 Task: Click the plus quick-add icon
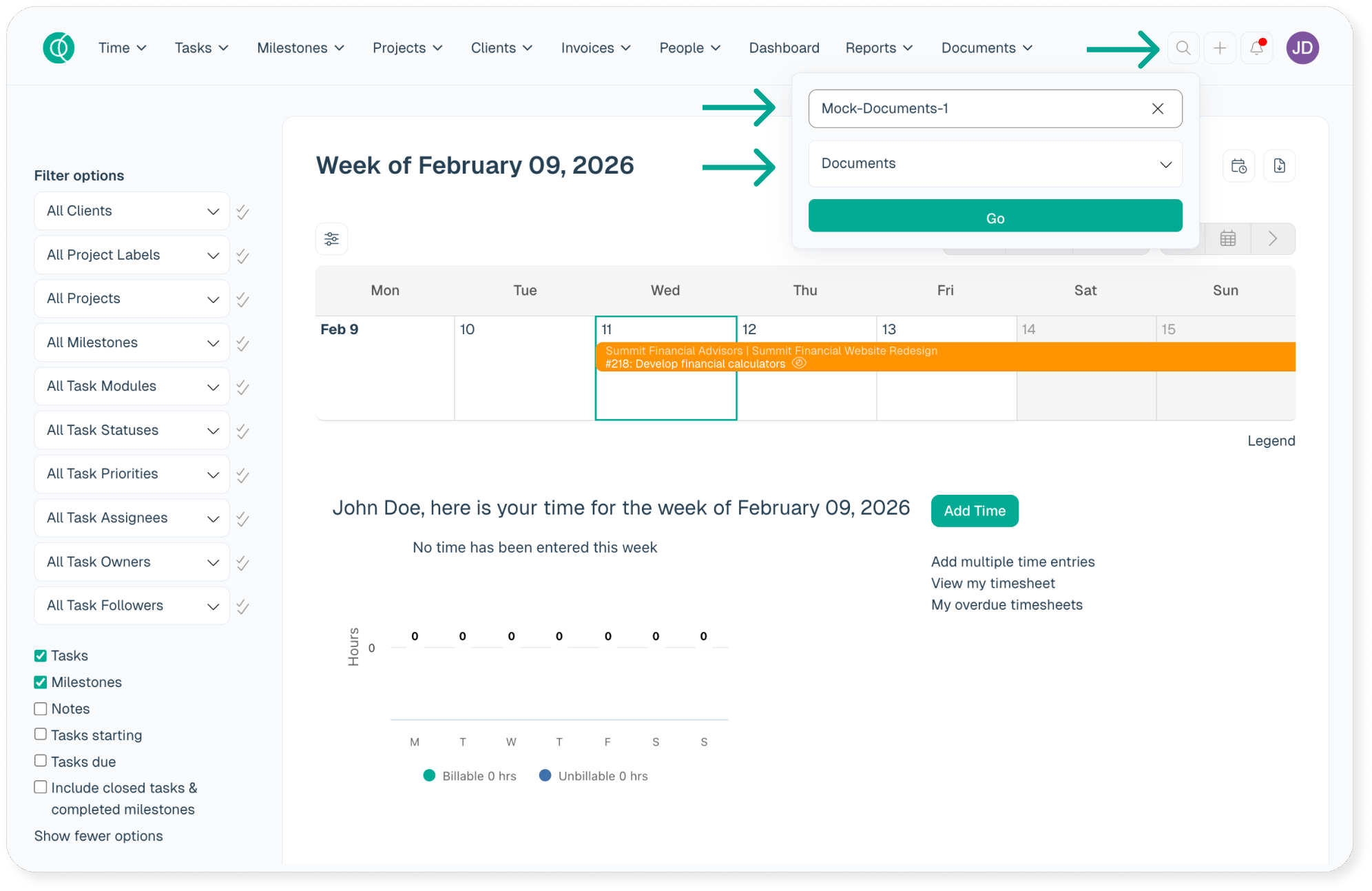1220,48
